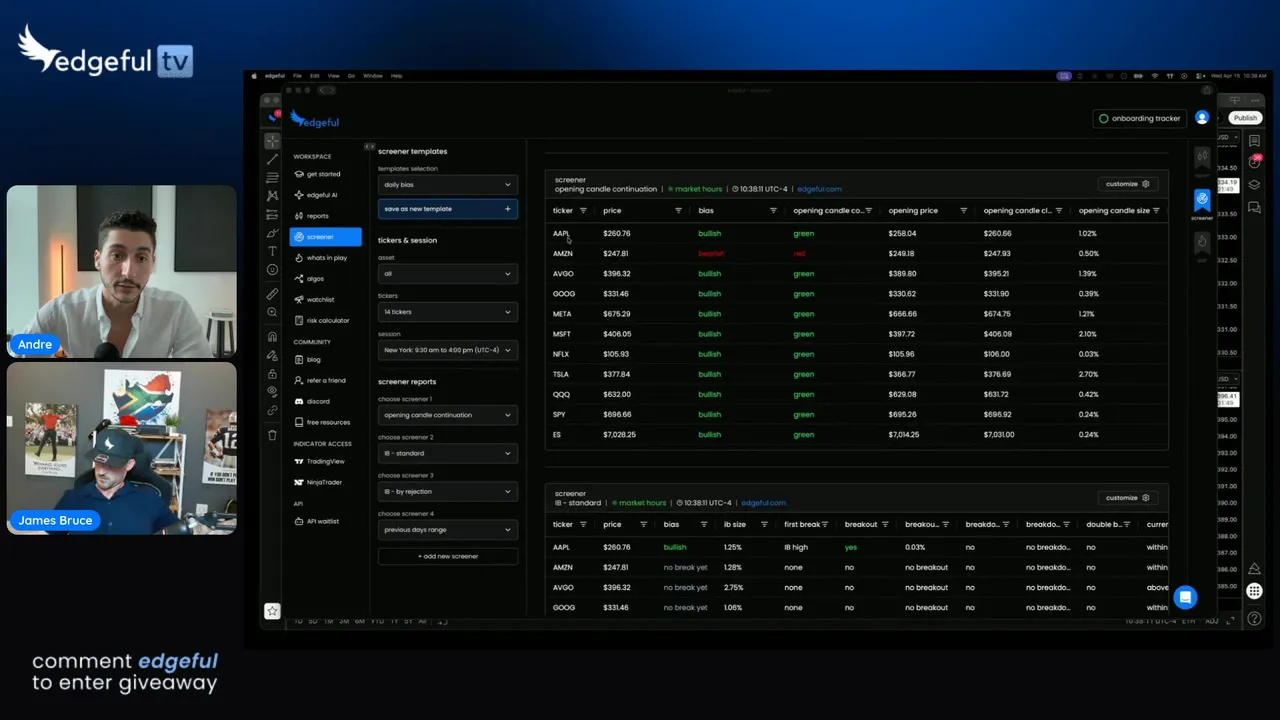The image size is (1280, 720).
Task: Open the Help menu
Action: [396, 76]
